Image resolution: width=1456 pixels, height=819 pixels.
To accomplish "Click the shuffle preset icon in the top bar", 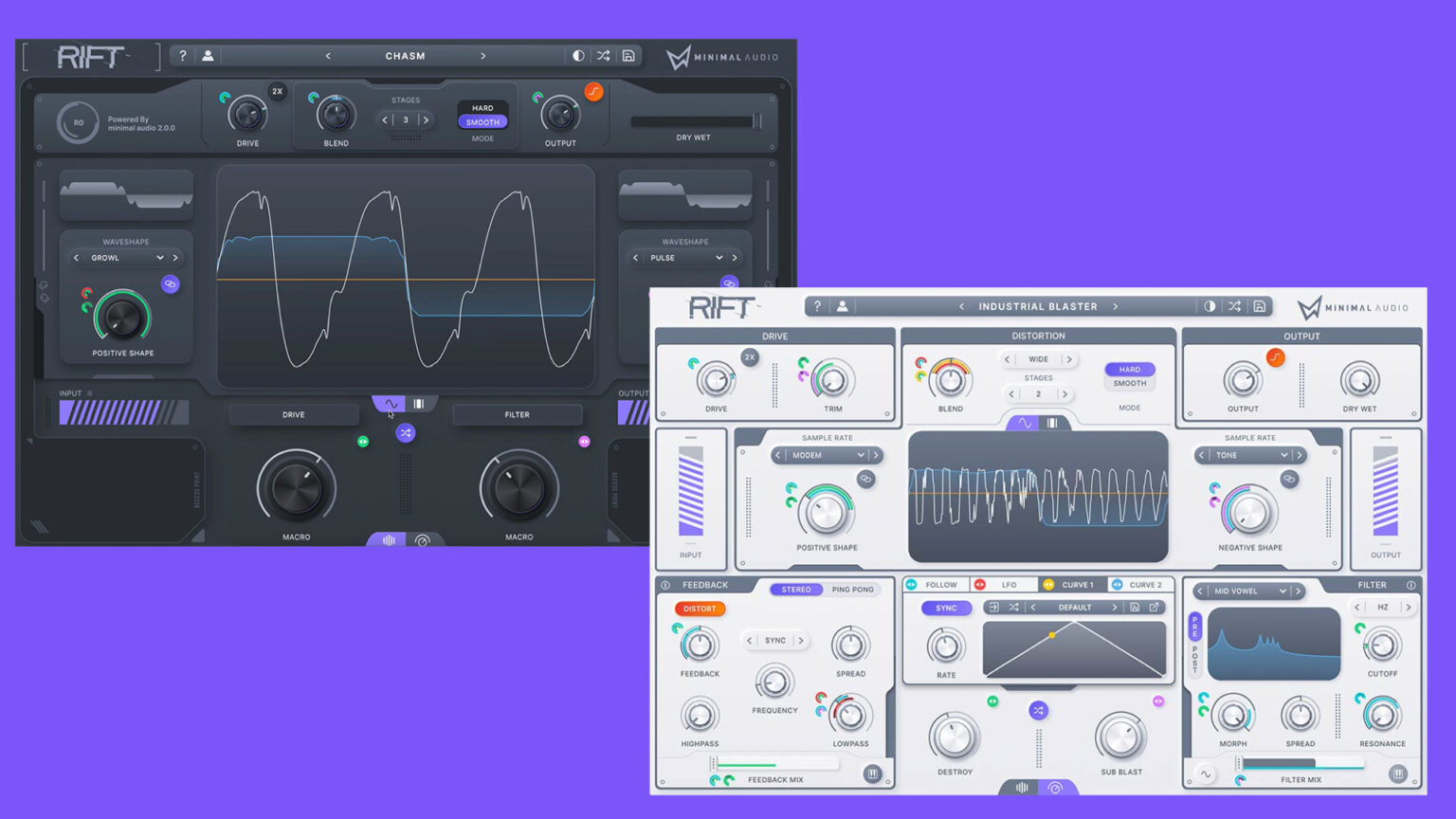I will coord(1235,306).
